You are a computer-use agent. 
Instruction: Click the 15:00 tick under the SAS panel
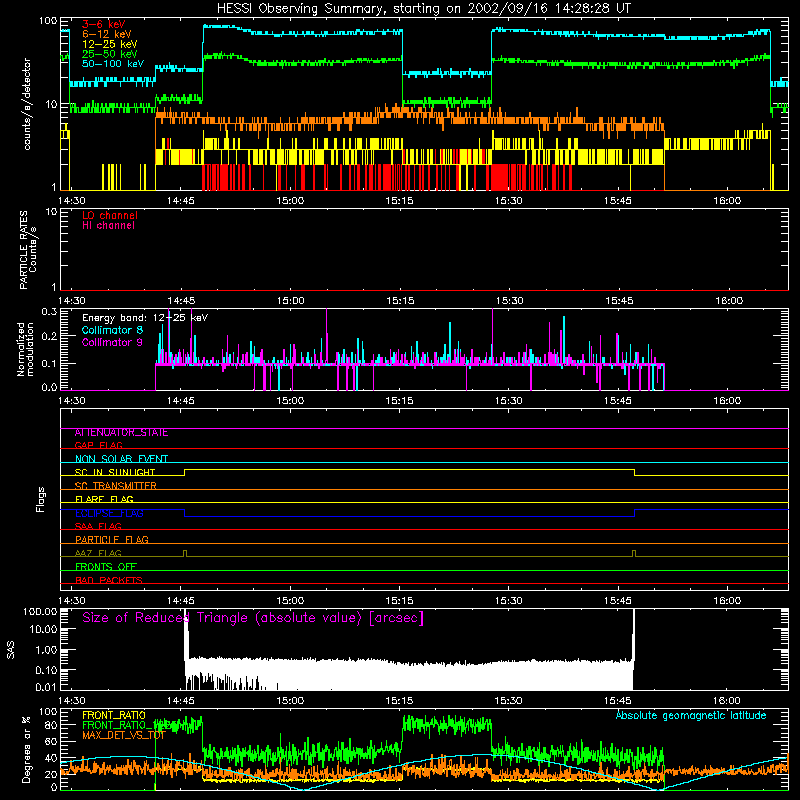[290, 701]
